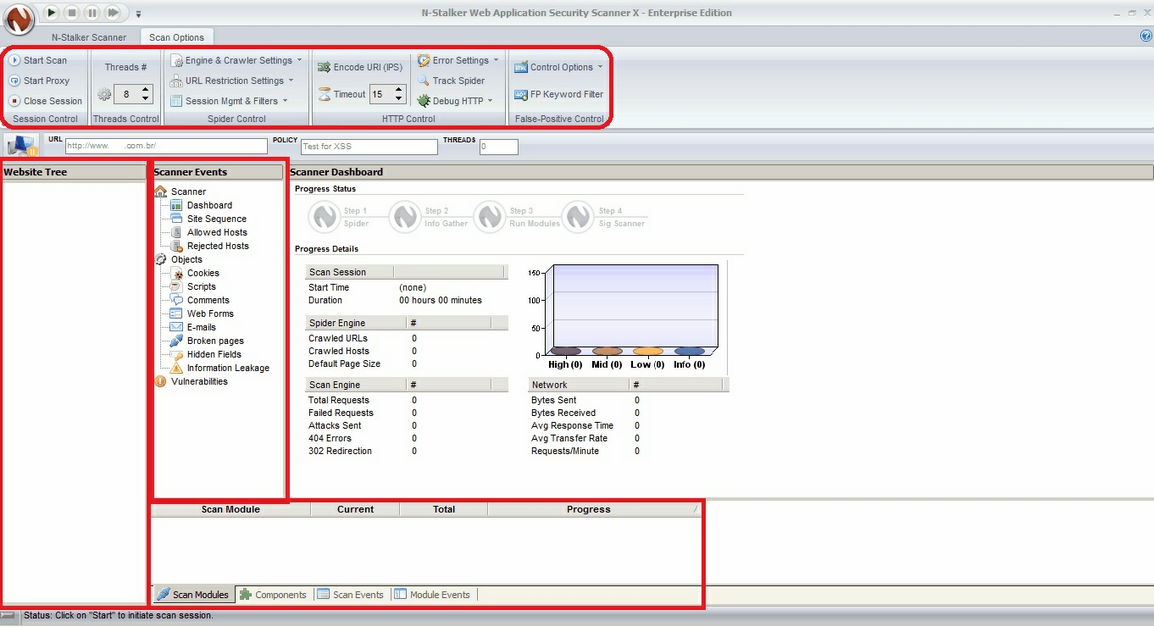Click the Step 4 Sig Scanner progress icon
1154x627 pixels.
coord(579,217)
